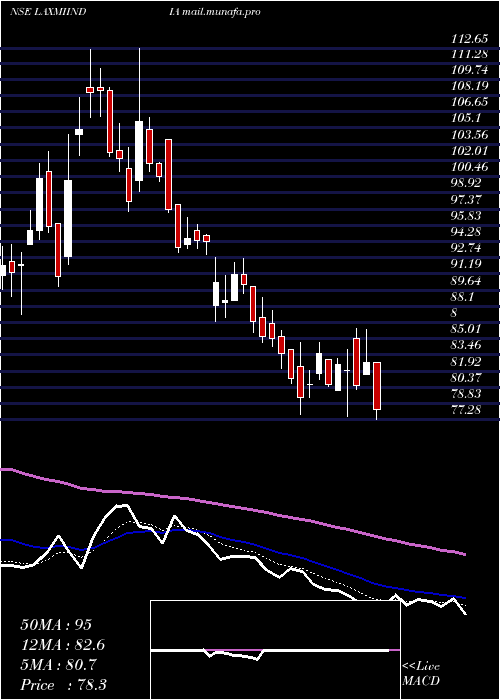Click the 5MA : 80.7 readout
This screenshot has width=500, height=700.
(x=60, y=665)
